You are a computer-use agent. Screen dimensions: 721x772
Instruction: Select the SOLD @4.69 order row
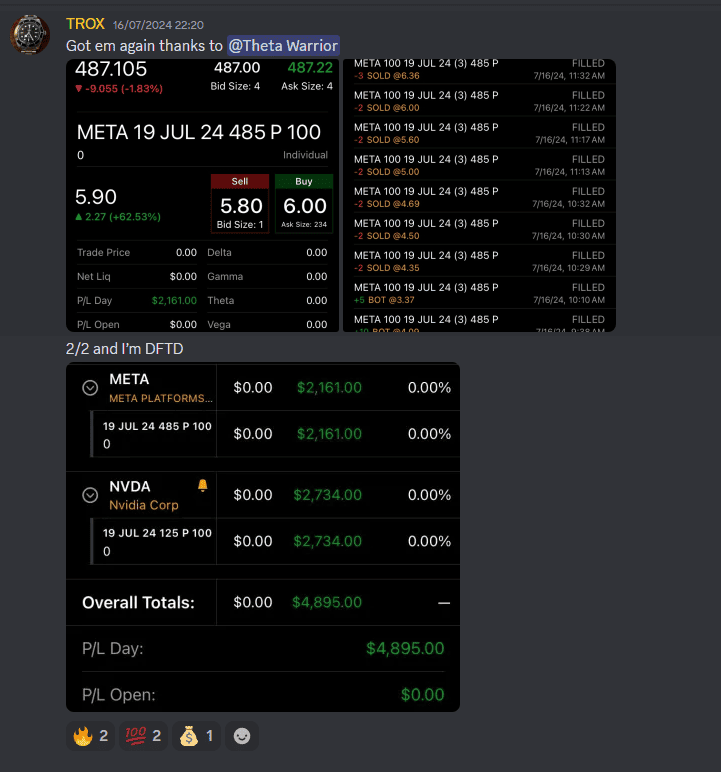pyautogui.click(x=479, y=197)
